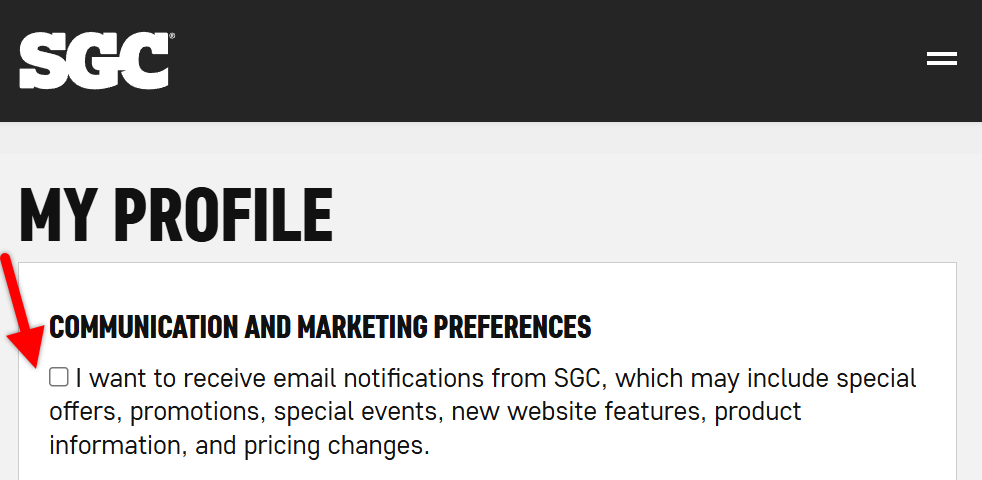Viewport: 982px width, 480px height.
Task: Click the registered trademark symbol beside logo
Action: 172,37
